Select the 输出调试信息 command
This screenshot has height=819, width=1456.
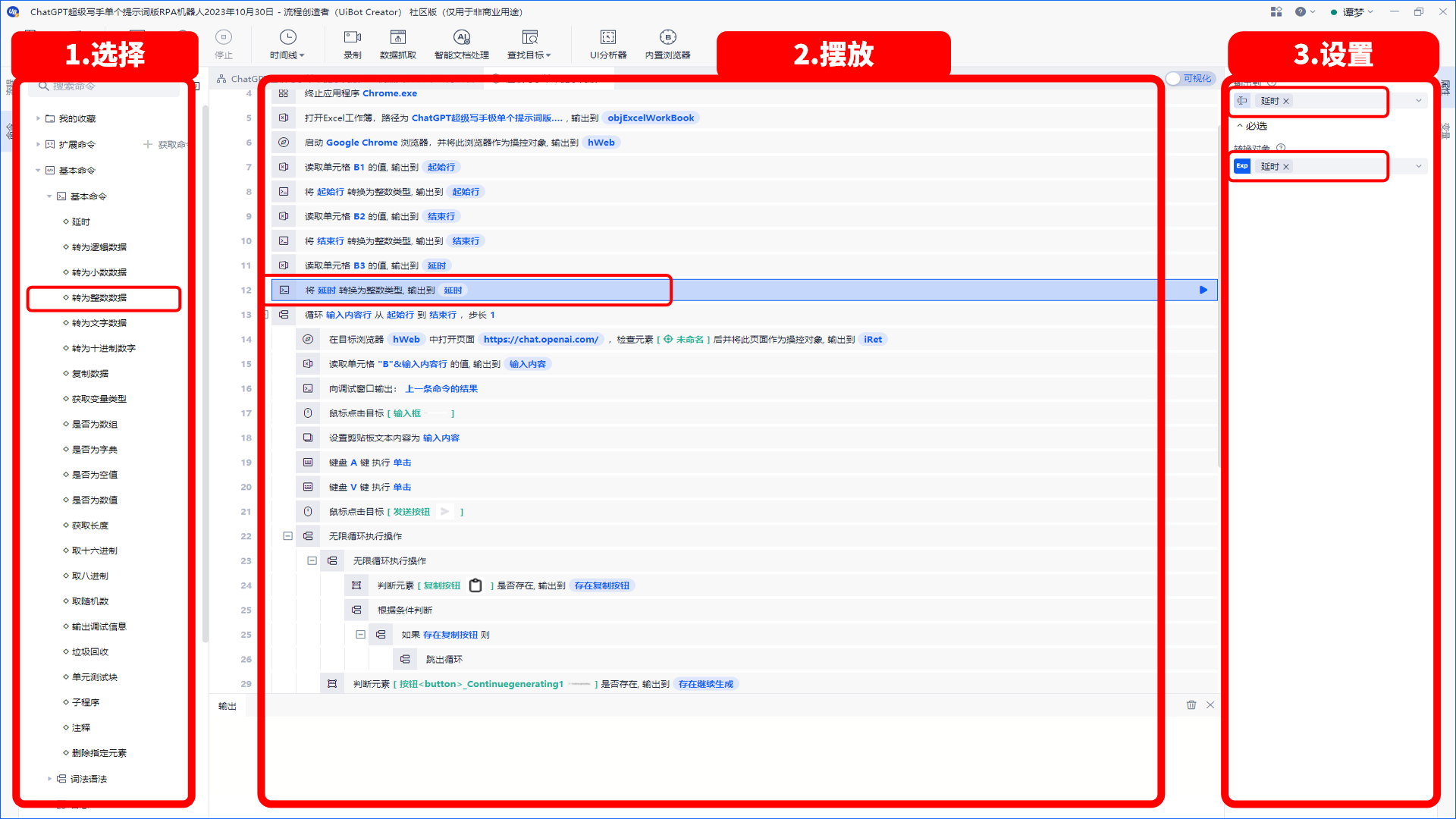pyautogui.click(x=99, y=626)
